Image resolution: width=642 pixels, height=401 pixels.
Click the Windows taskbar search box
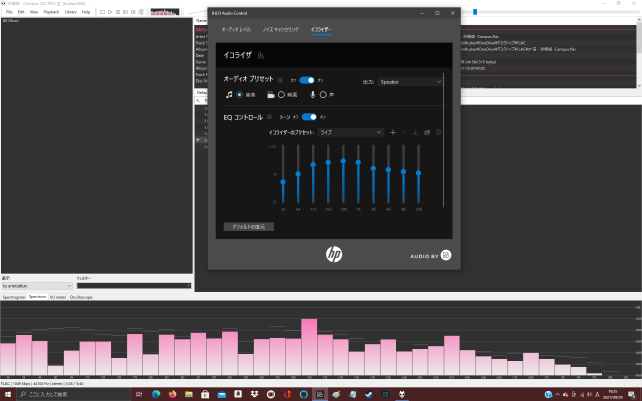[74, 394]
